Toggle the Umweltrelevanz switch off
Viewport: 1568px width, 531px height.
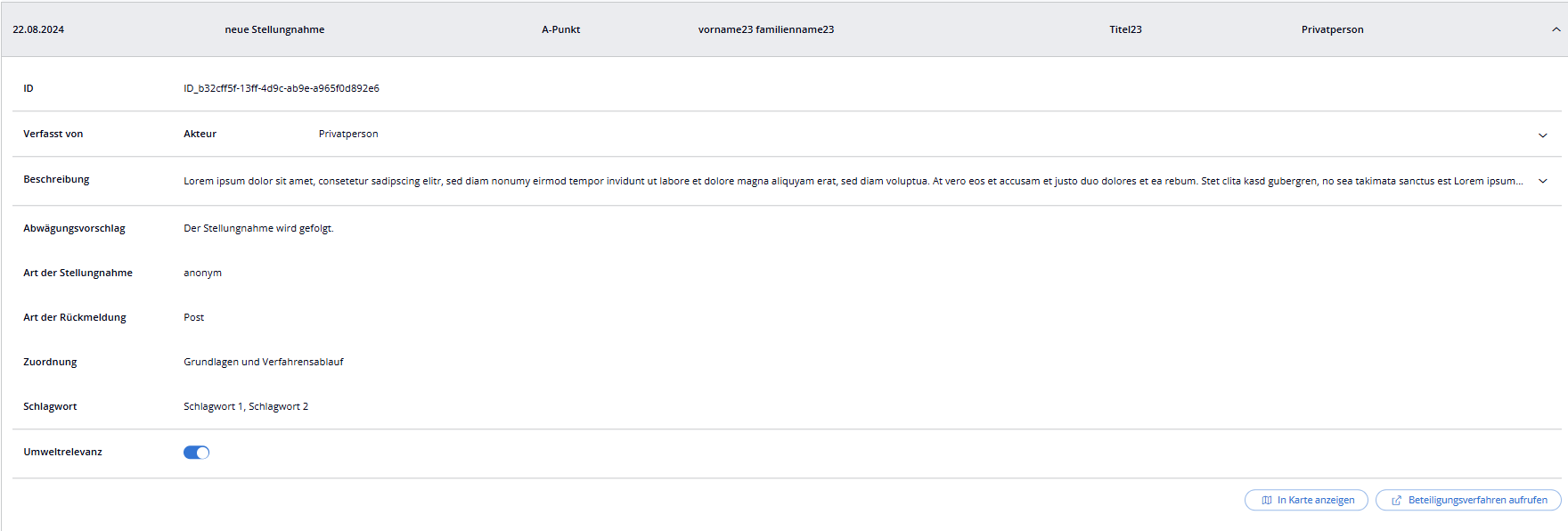pos(196,453)
